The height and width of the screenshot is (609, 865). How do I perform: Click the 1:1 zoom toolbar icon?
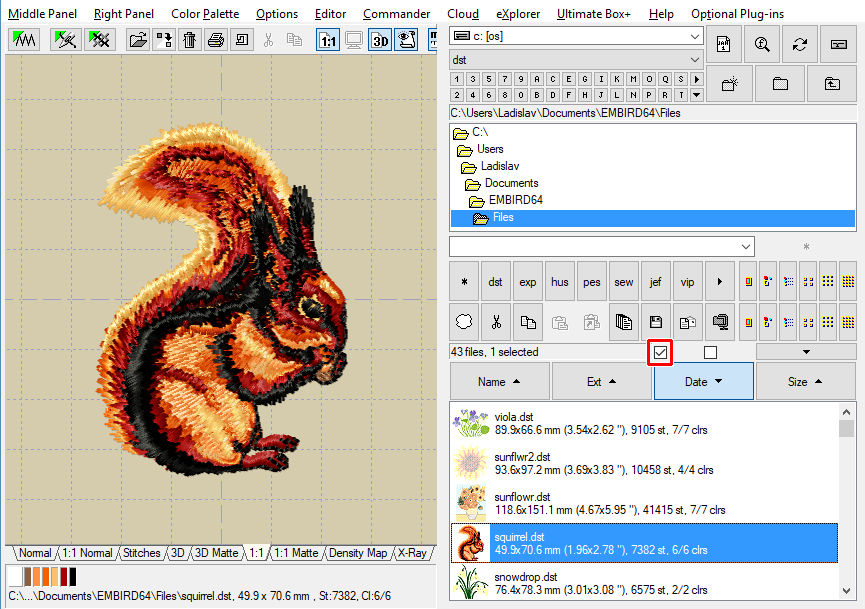329,40
